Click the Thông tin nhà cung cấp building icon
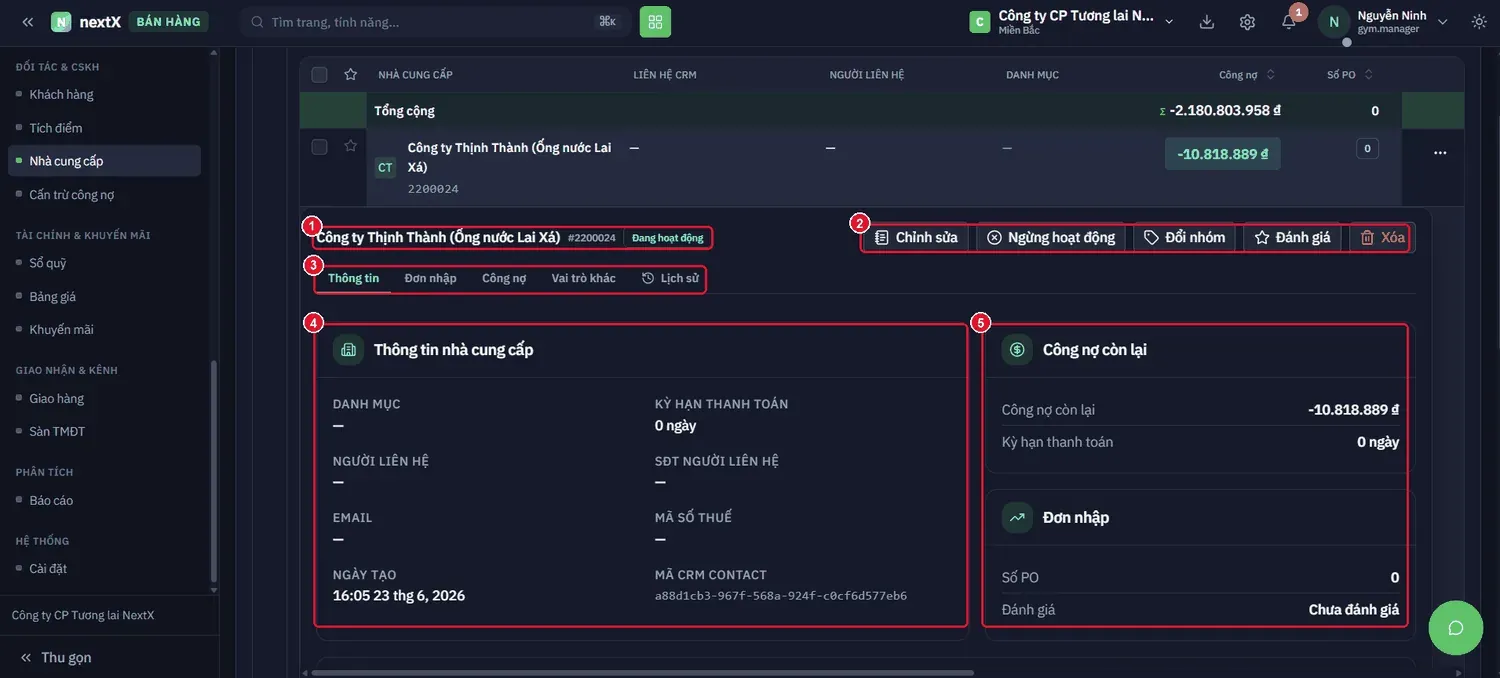This screenshot has width=1500, height=678. (348, 350)
